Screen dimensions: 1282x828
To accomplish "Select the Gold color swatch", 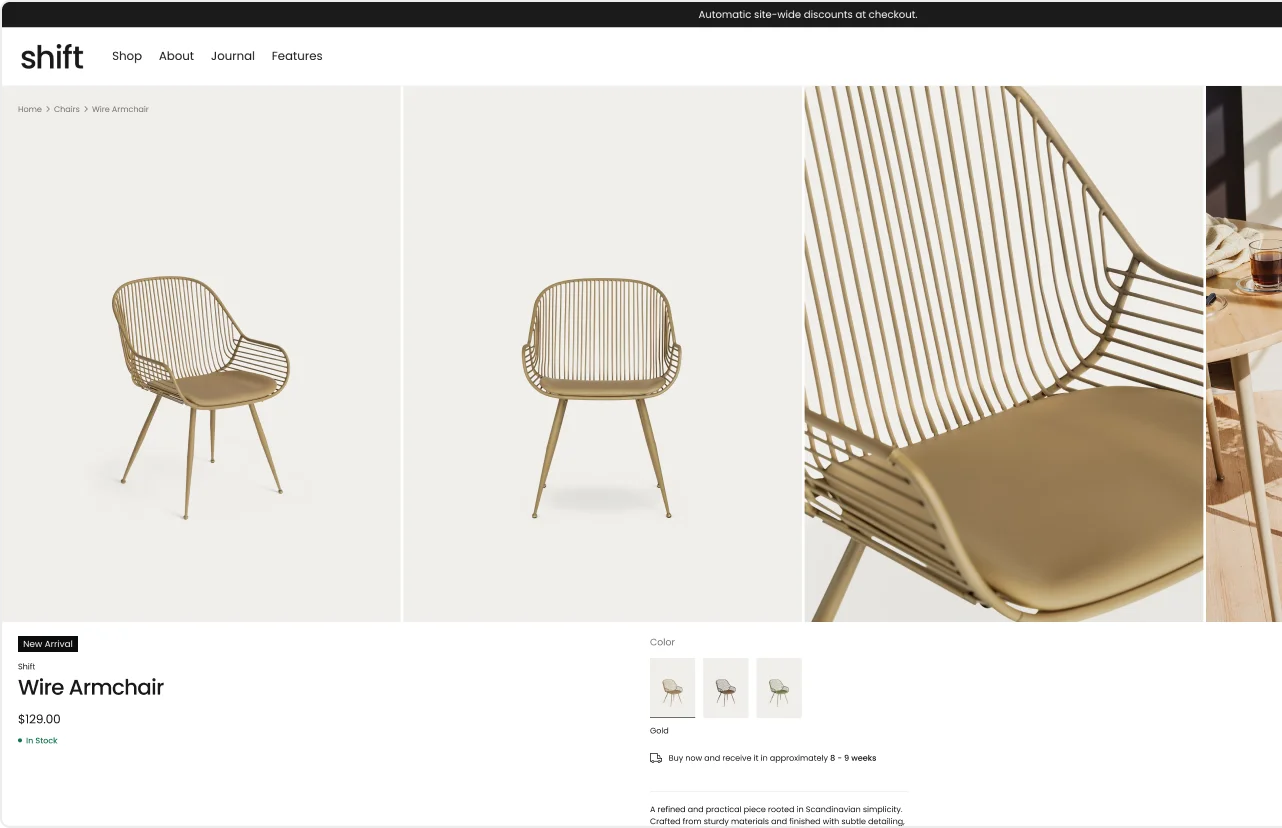I will pos(672,688).
